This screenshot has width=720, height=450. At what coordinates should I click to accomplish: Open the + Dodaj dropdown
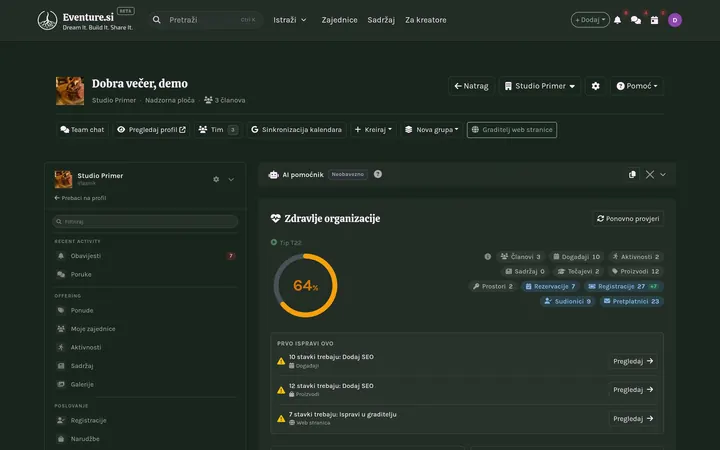tap(590, 20)
